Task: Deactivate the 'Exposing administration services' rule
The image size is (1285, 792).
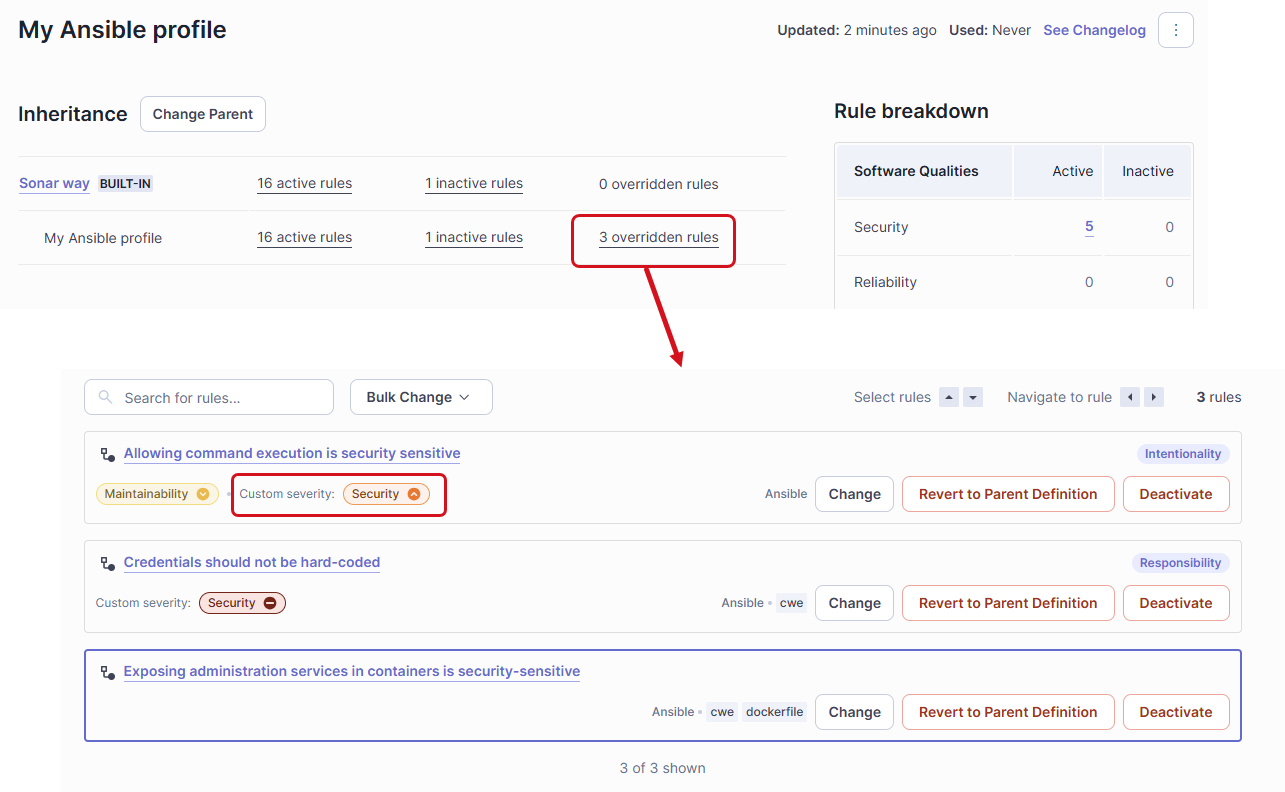Action: (1176, 711)
